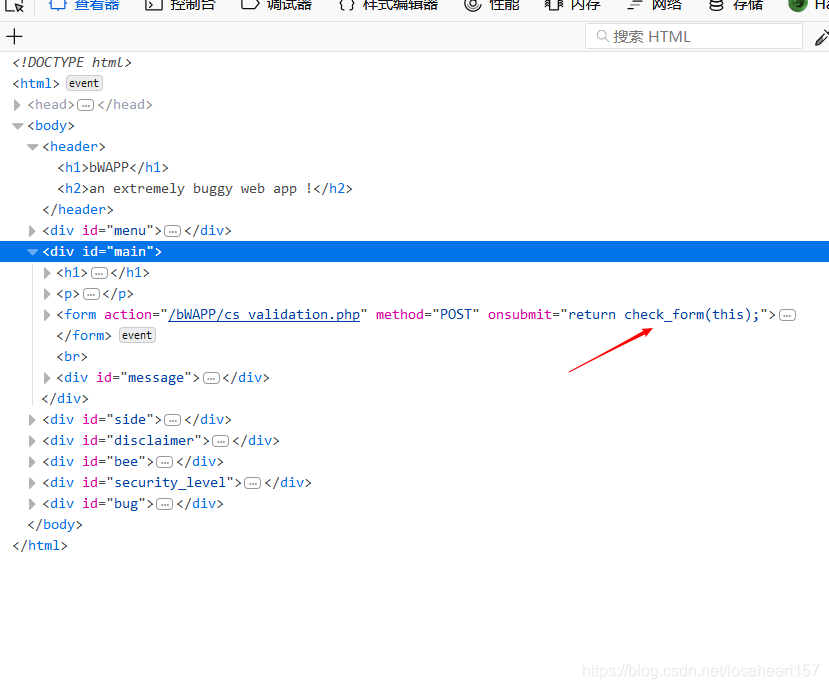
Task: Click the element picker icon
Action: pos(14,5)
